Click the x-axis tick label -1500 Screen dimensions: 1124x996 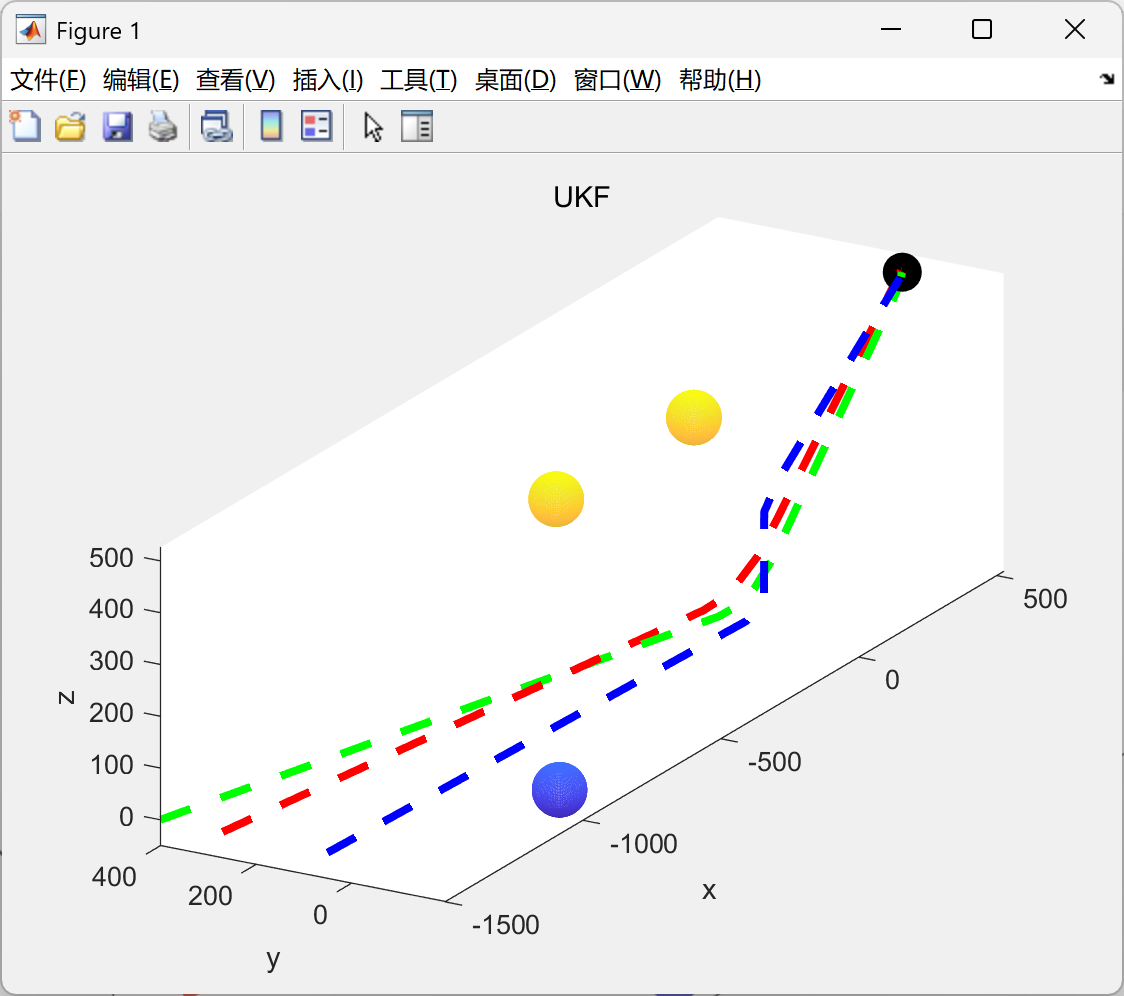click(x=505, y=925)
